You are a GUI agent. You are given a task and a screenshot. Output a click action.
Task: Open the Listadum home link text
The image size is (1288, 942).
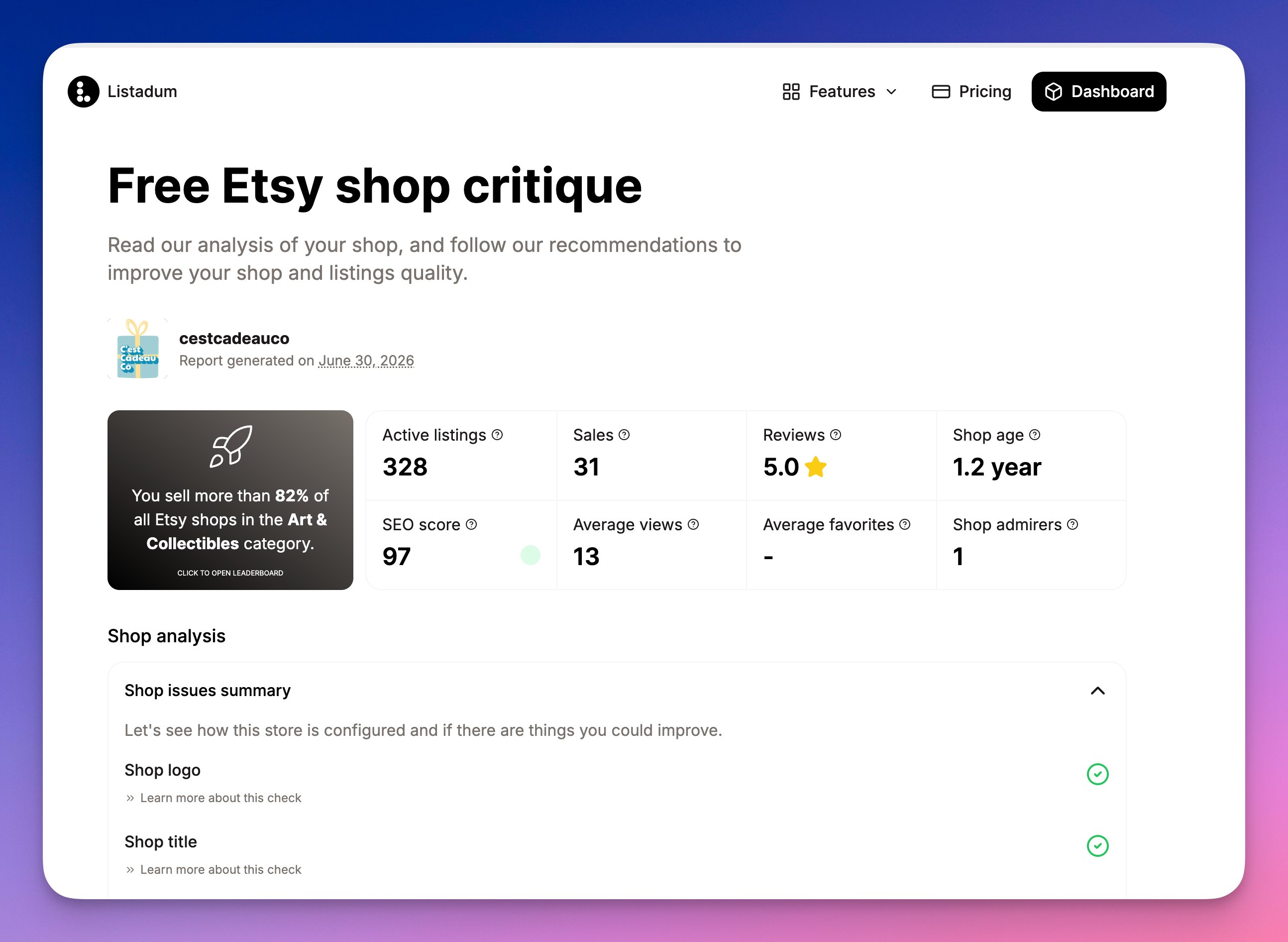click(142, 91)
